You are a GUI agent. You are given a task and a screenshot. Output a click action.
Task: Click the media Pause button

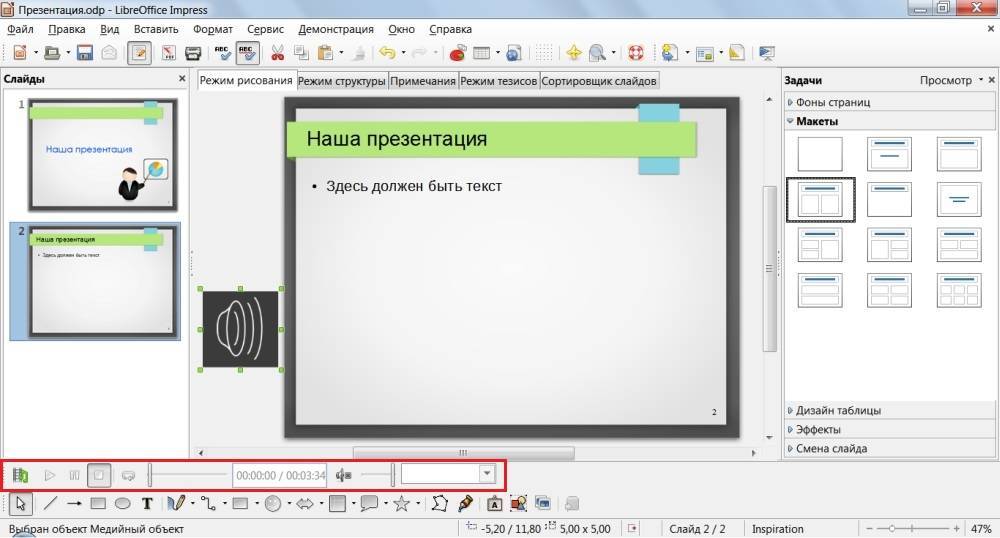(x=75, y=475)
